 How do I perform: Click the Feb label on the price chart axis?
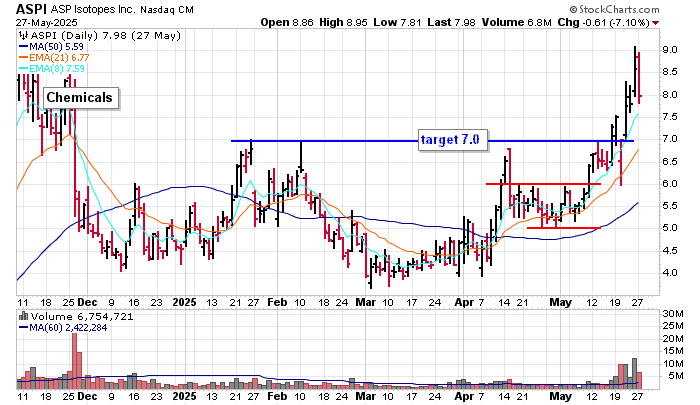tap(277, 302)
